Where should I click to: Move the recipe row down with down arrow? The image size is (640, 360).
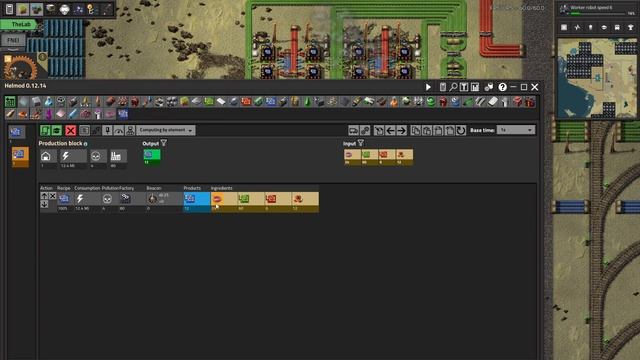44,204
